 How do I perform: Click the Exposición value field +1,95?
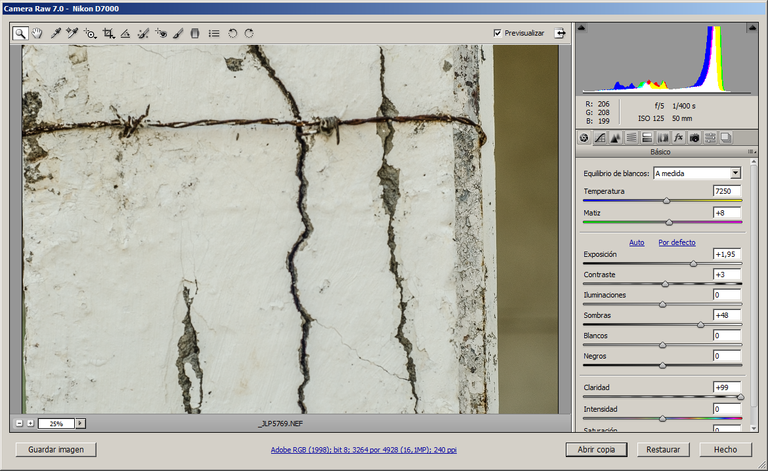coord(727,254)
